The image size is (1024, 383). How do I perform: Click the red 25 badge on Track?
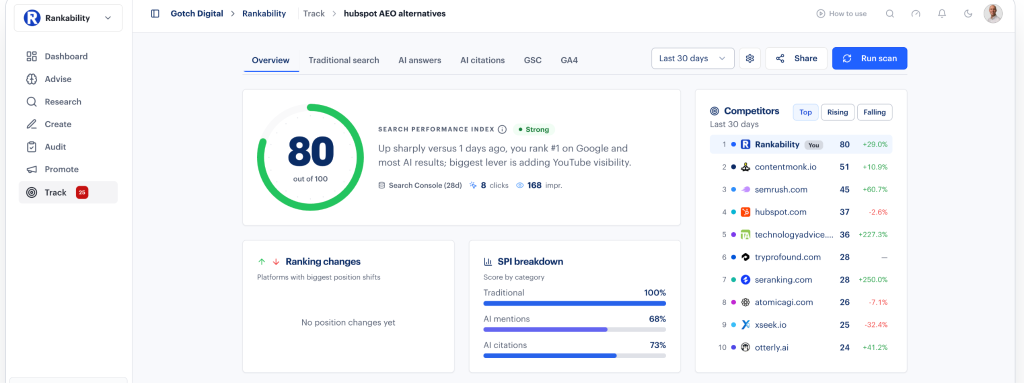click(x=82, y=192)
